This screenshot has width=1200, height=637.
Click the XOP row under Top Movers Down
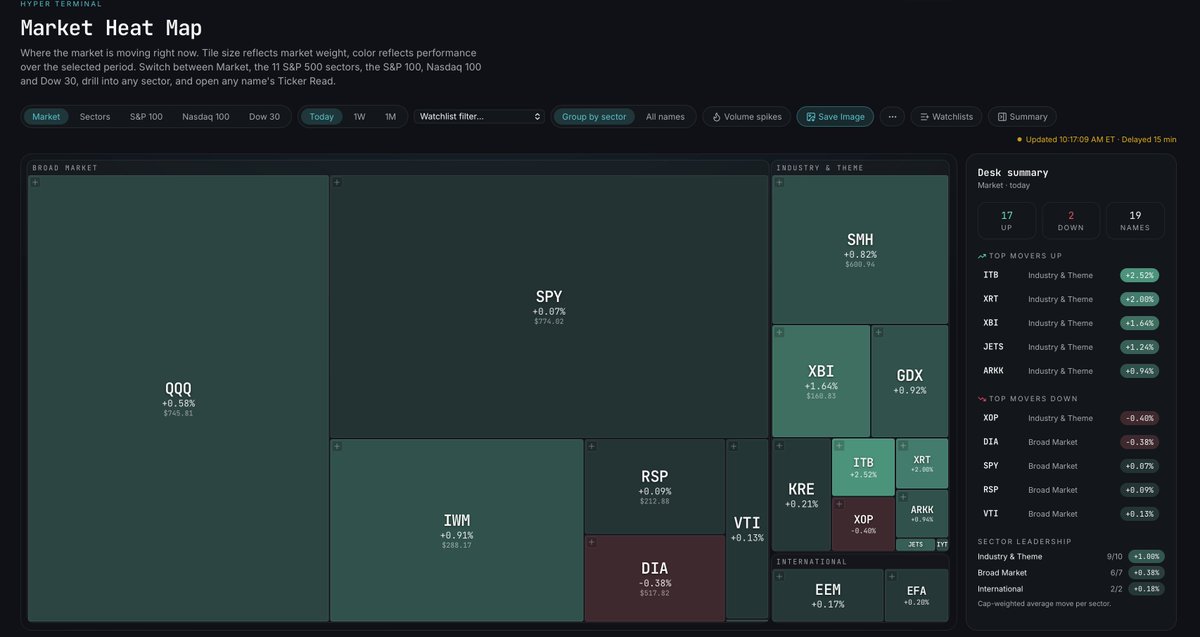pos(1071,418)
